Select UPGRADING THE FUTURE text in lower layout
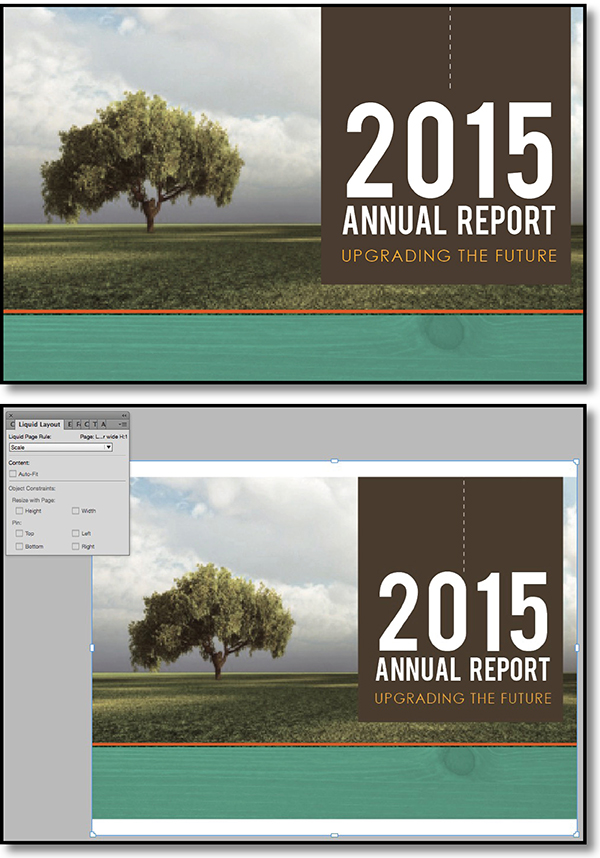 coord(463,699)
